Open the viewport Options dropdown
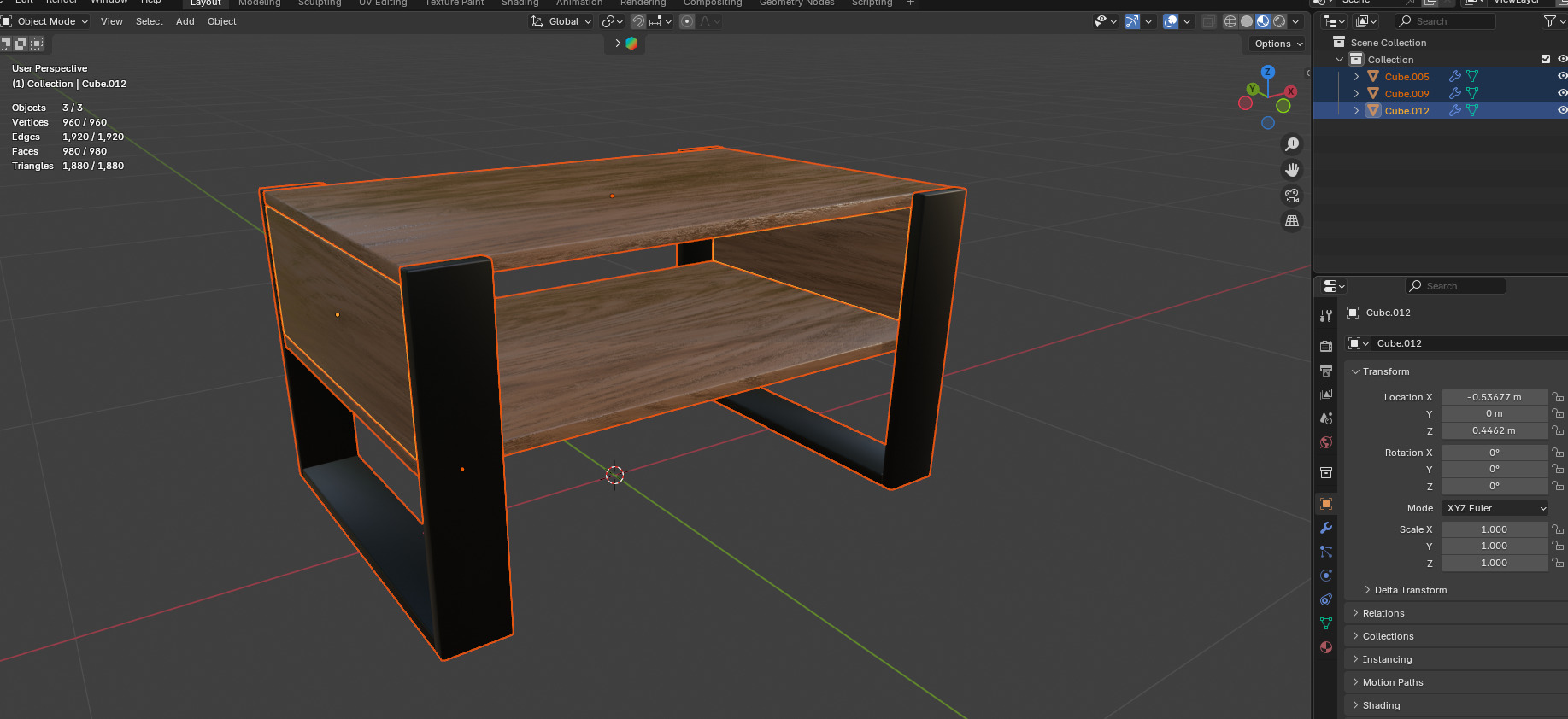The width and height of the screenshot is (1568, 719). pos(1278,44)
